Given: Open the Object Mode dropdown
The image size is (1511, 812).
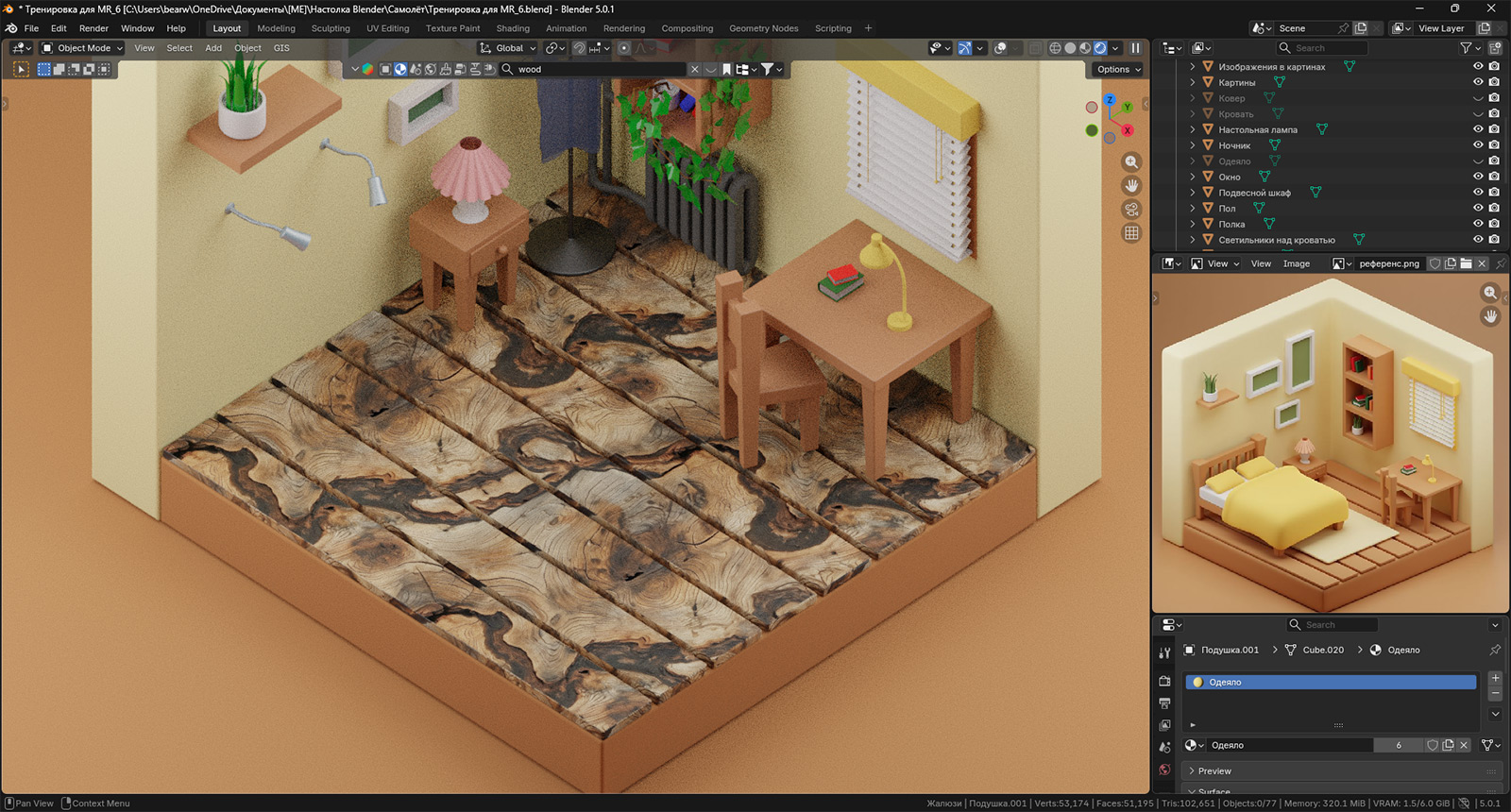Looking at the screenshot, I should [83, 48].
